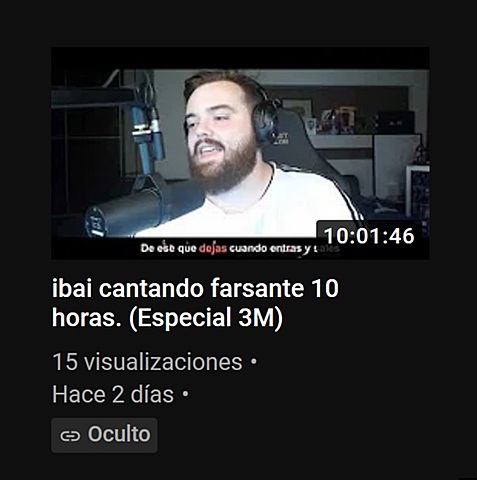477x480 pixels.
Task: Click the karaoke subtitle line in thumbnail
Action: pyautogui.click(x=239, y=249)
